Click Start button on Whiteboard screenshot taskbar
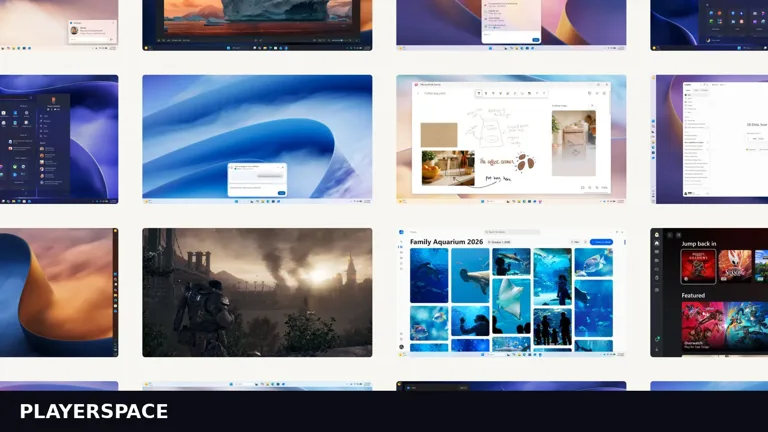The width and height of the screenshot is (768, 432). (482, 201)
